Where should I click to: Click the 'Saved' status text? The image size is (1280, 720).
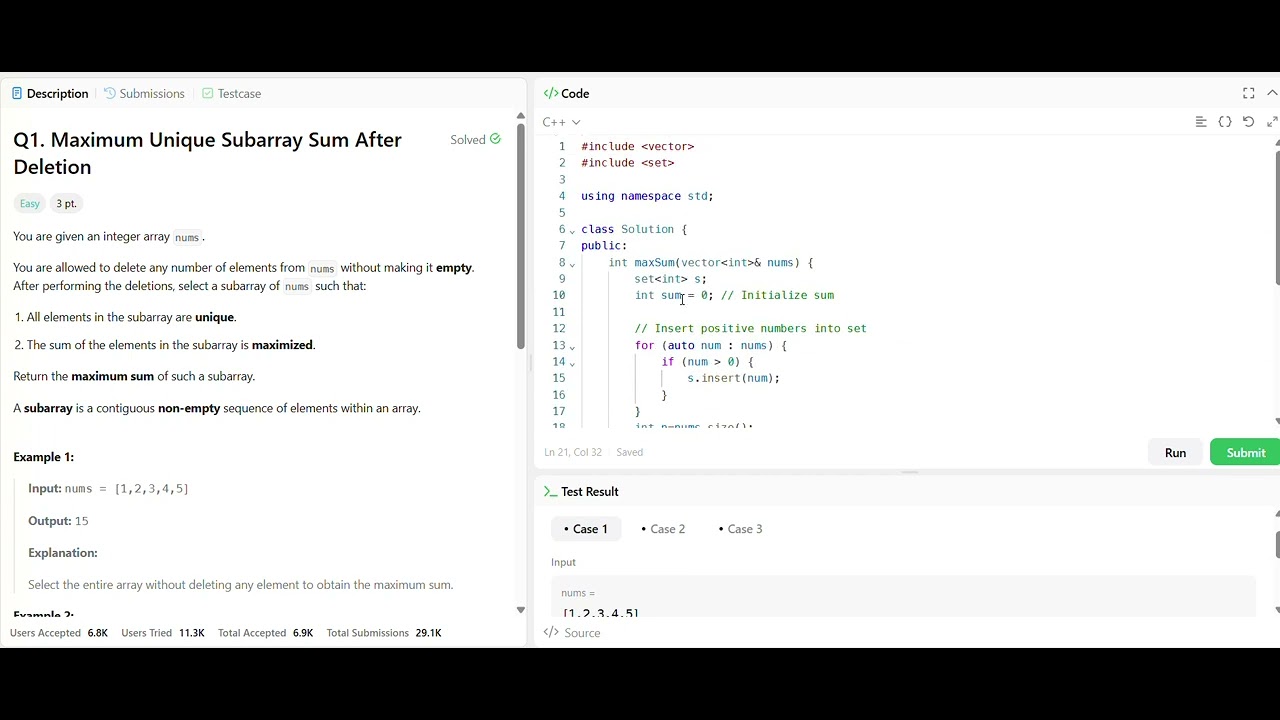[630, 452]
